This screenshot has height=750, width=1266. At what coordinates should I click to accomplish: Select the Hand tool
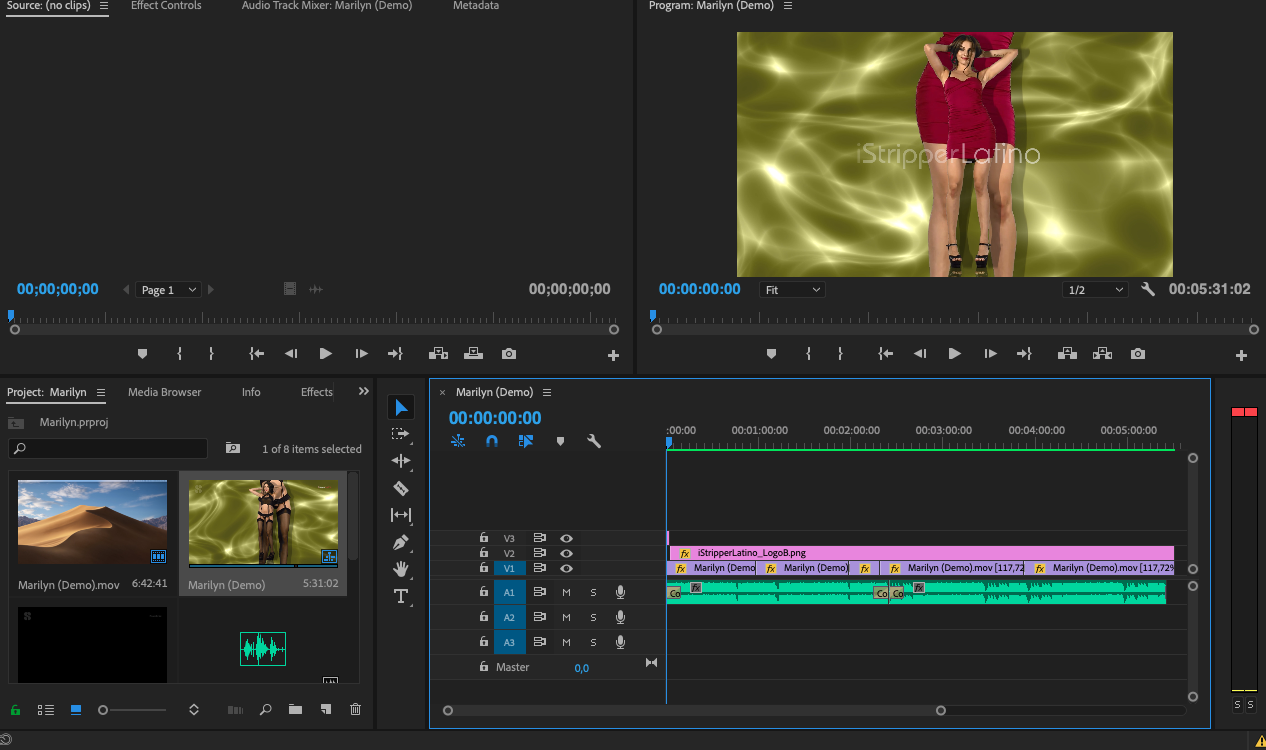pyautogui.click(x=401, y=569)
